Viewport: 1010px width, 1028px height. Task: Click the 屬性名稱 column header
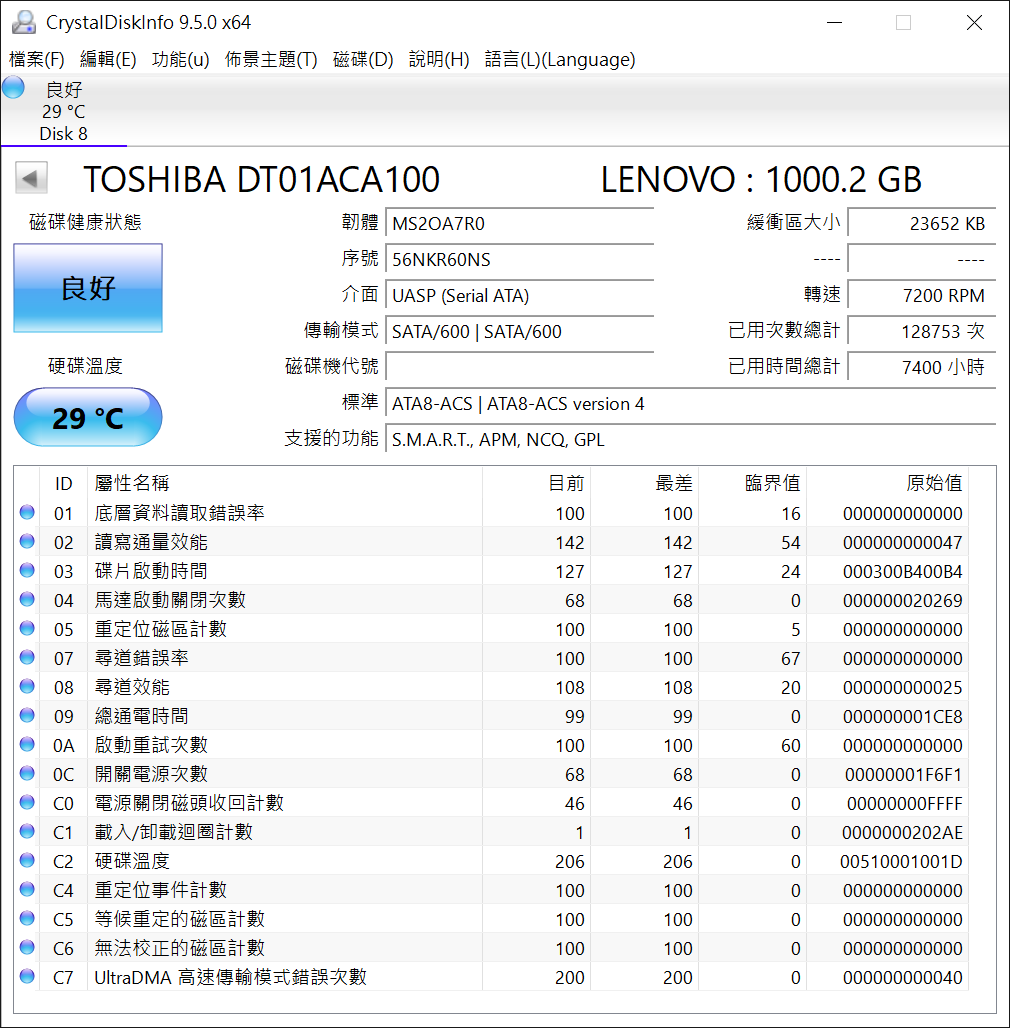(x=285, y=483)
